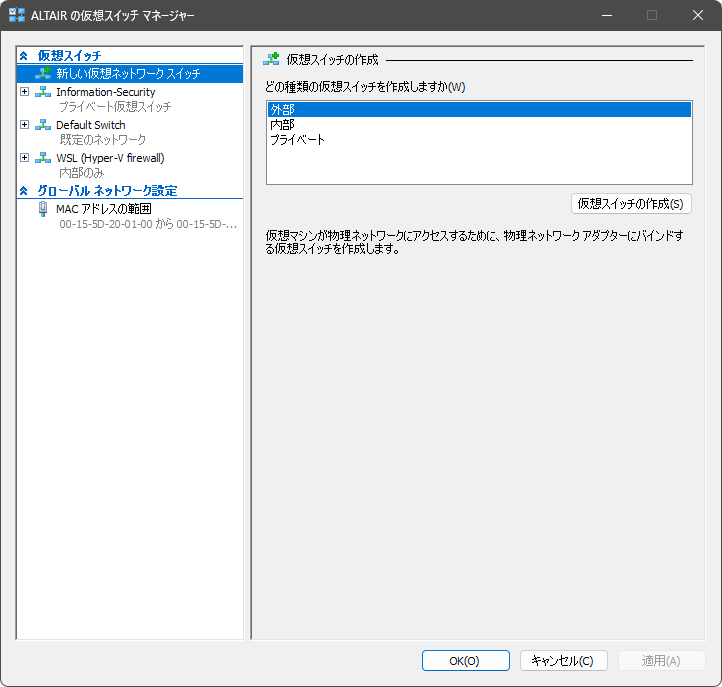This screenshot has height=687, width=722.
Task: Click the 仮想スイッチの作成(S) button
Action: pos(631,204)
